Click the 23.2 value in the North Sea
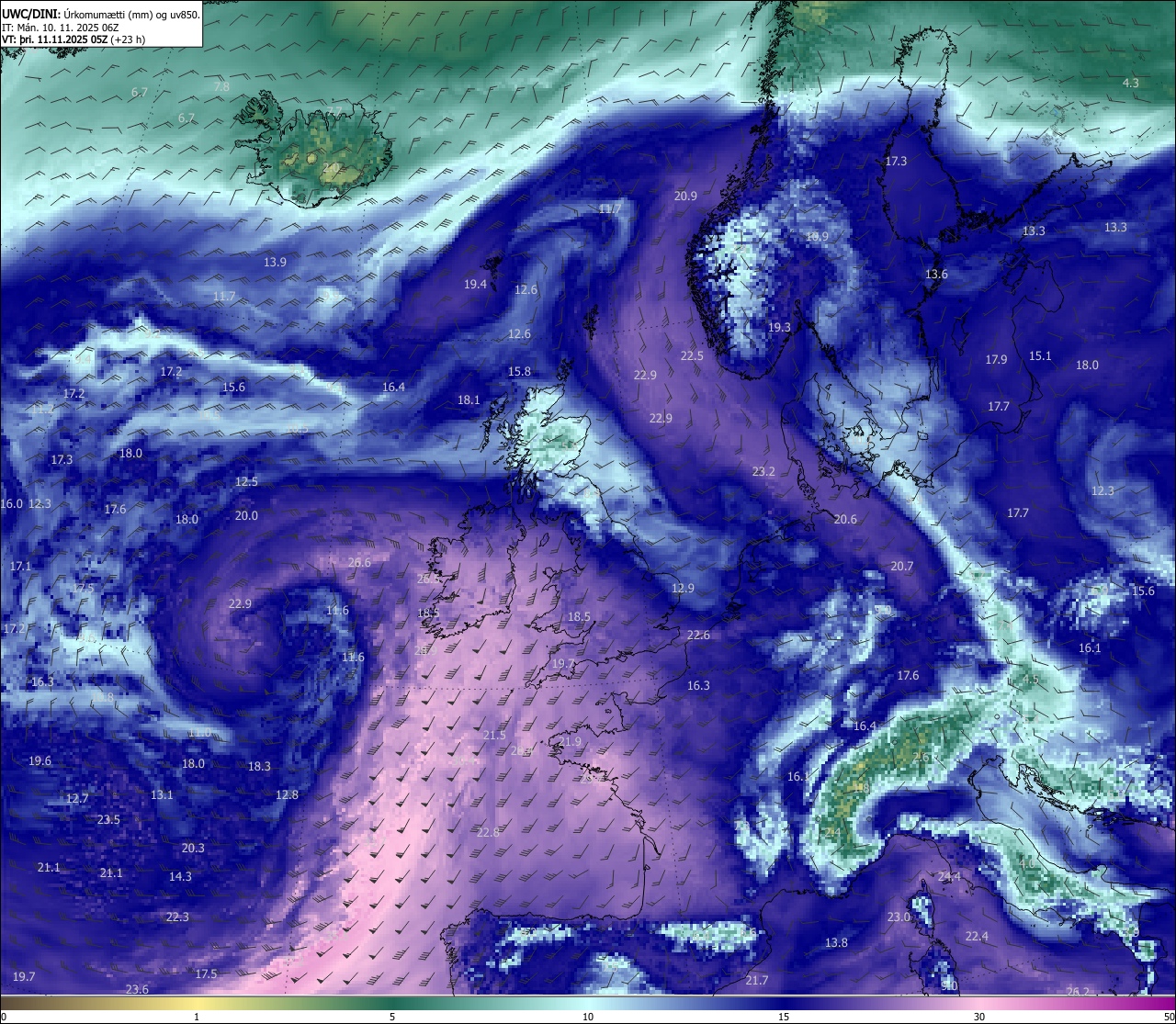The width and height of the screenshot is (1176, 1024). 763,471
